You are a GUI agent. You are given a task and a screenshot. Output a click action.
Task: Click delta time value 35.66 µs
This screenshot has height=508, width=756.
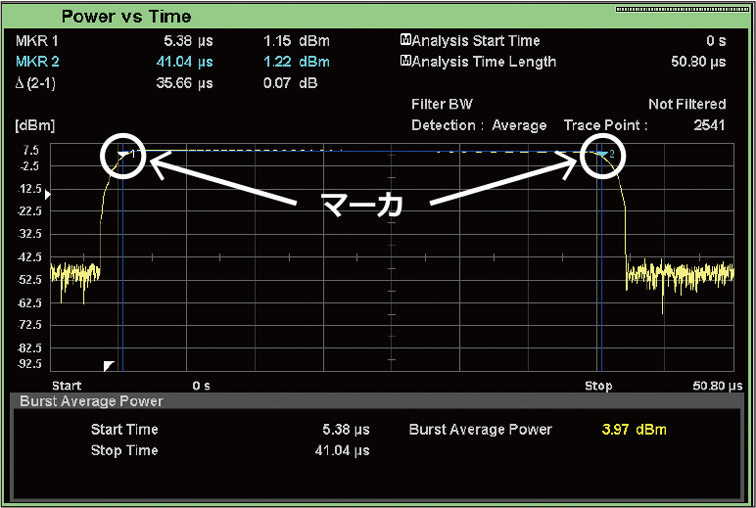click(185, 83)
